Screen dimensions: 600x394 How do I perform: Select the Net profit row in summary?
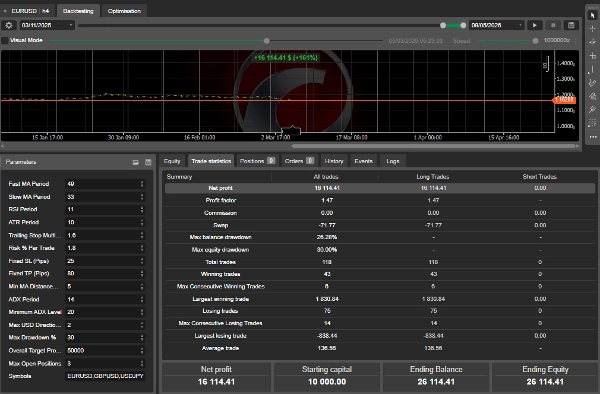click(x=380, y=188)
